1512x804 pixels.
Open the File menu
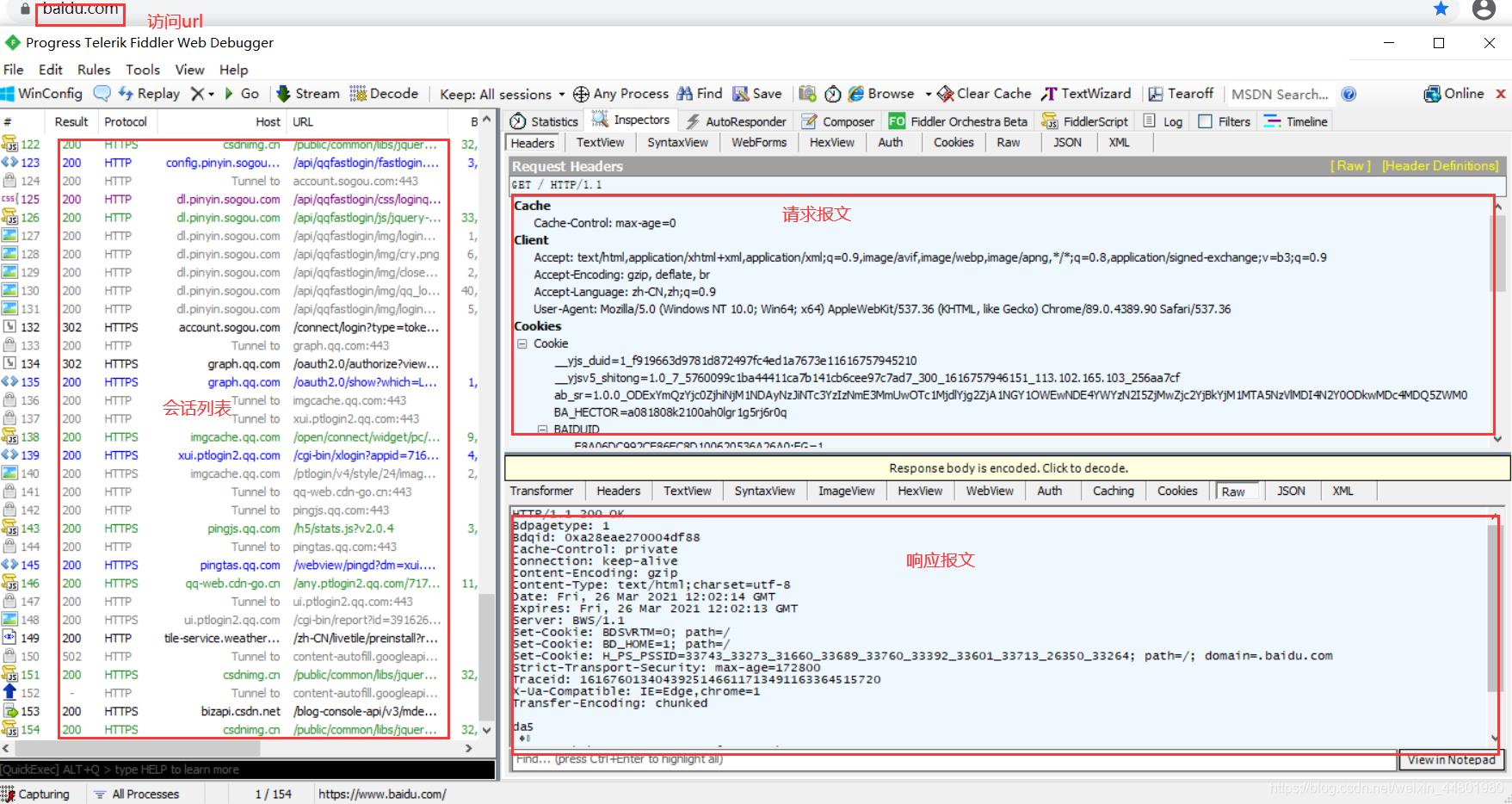(x=14, y=70)
